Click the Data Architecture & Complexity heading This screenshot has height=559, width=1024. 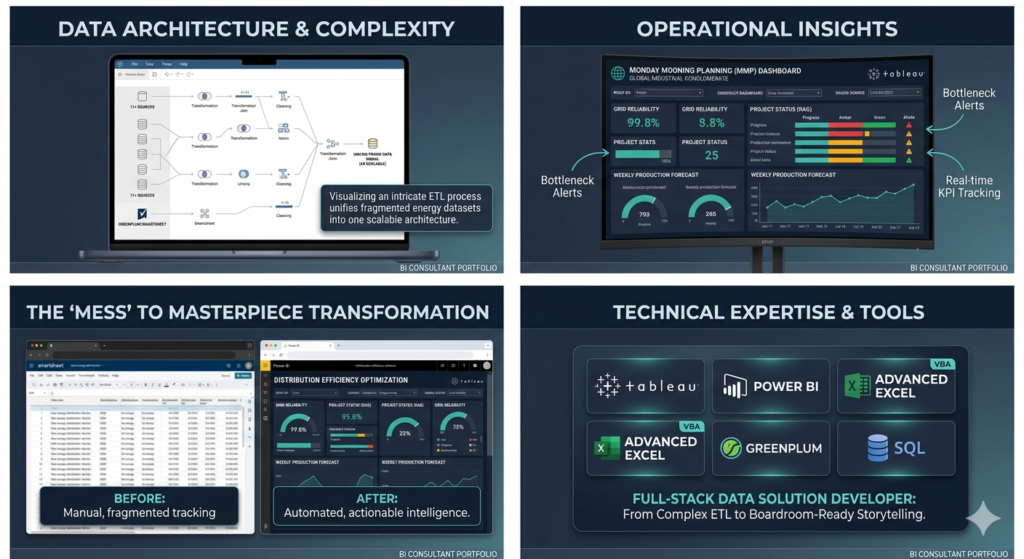[x=256, y=29]
